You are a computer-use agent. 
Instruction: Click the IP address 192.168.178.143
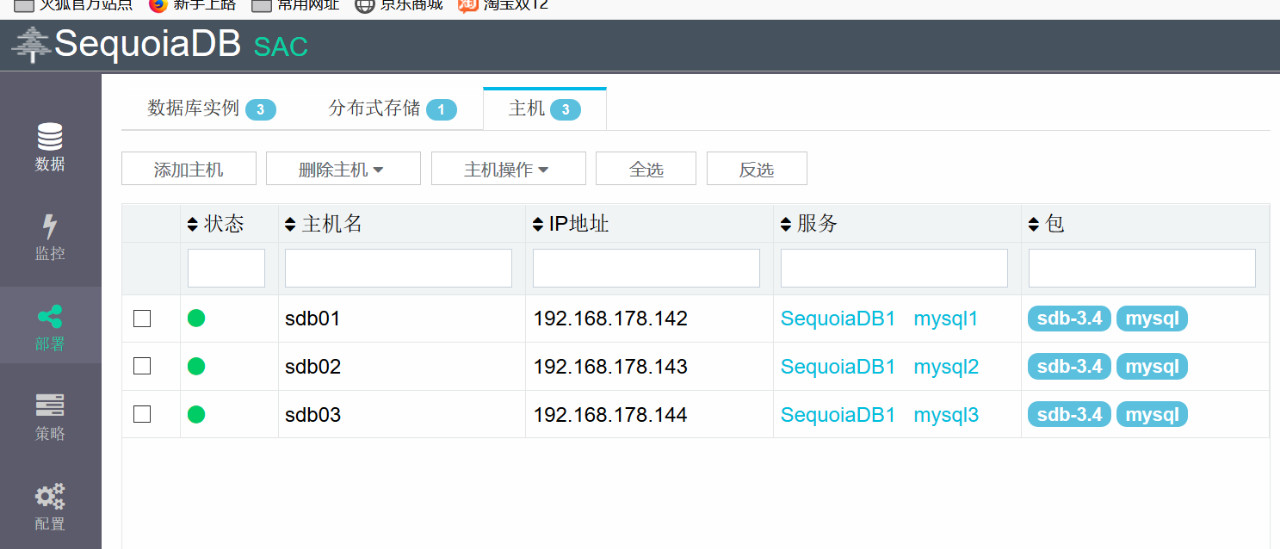[x=610, y=367]
